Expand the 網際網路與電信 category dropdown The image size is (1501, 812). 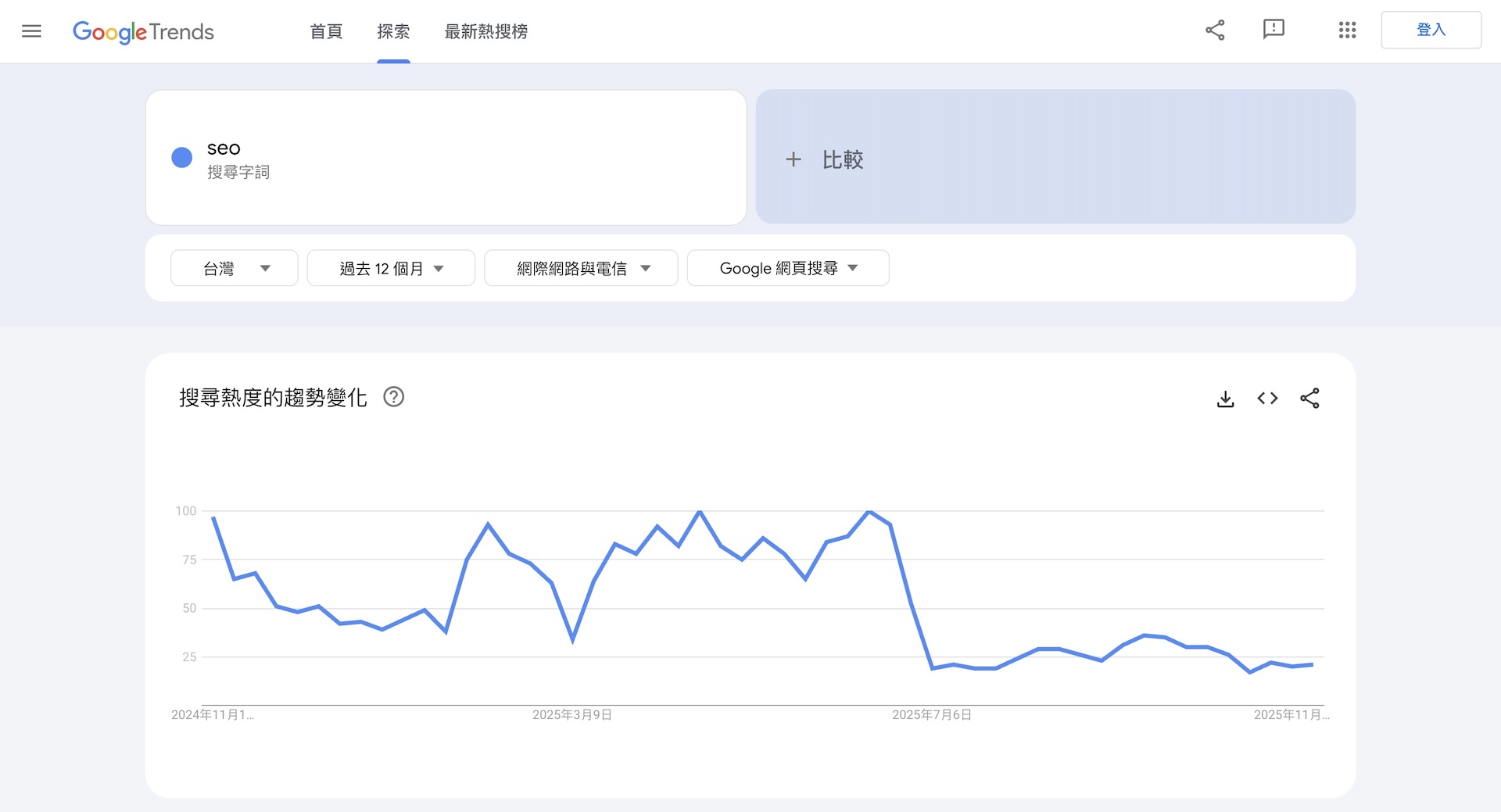581,268
